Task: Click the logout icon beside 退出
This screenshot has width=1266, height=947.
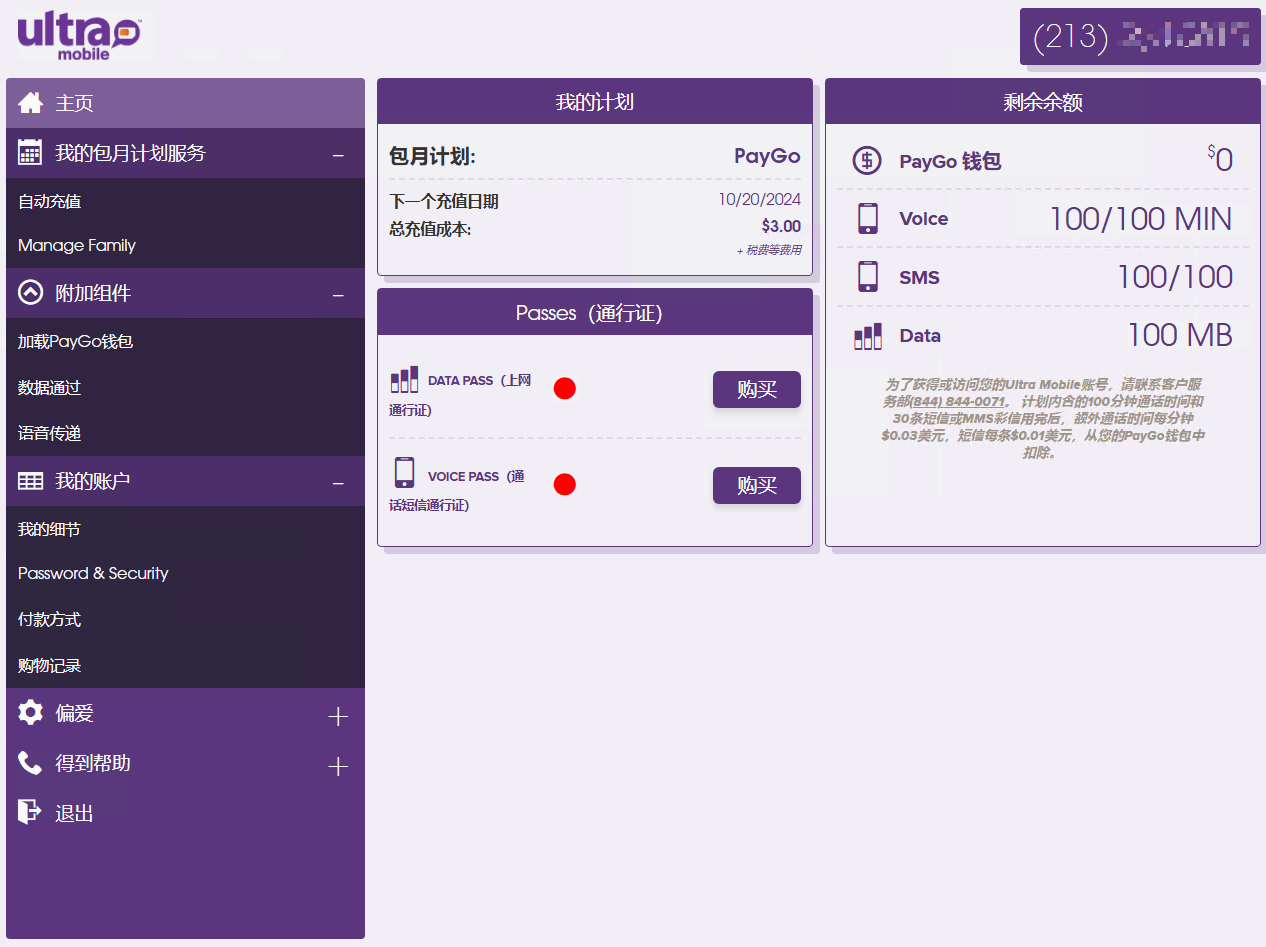Action: (30, 812)
